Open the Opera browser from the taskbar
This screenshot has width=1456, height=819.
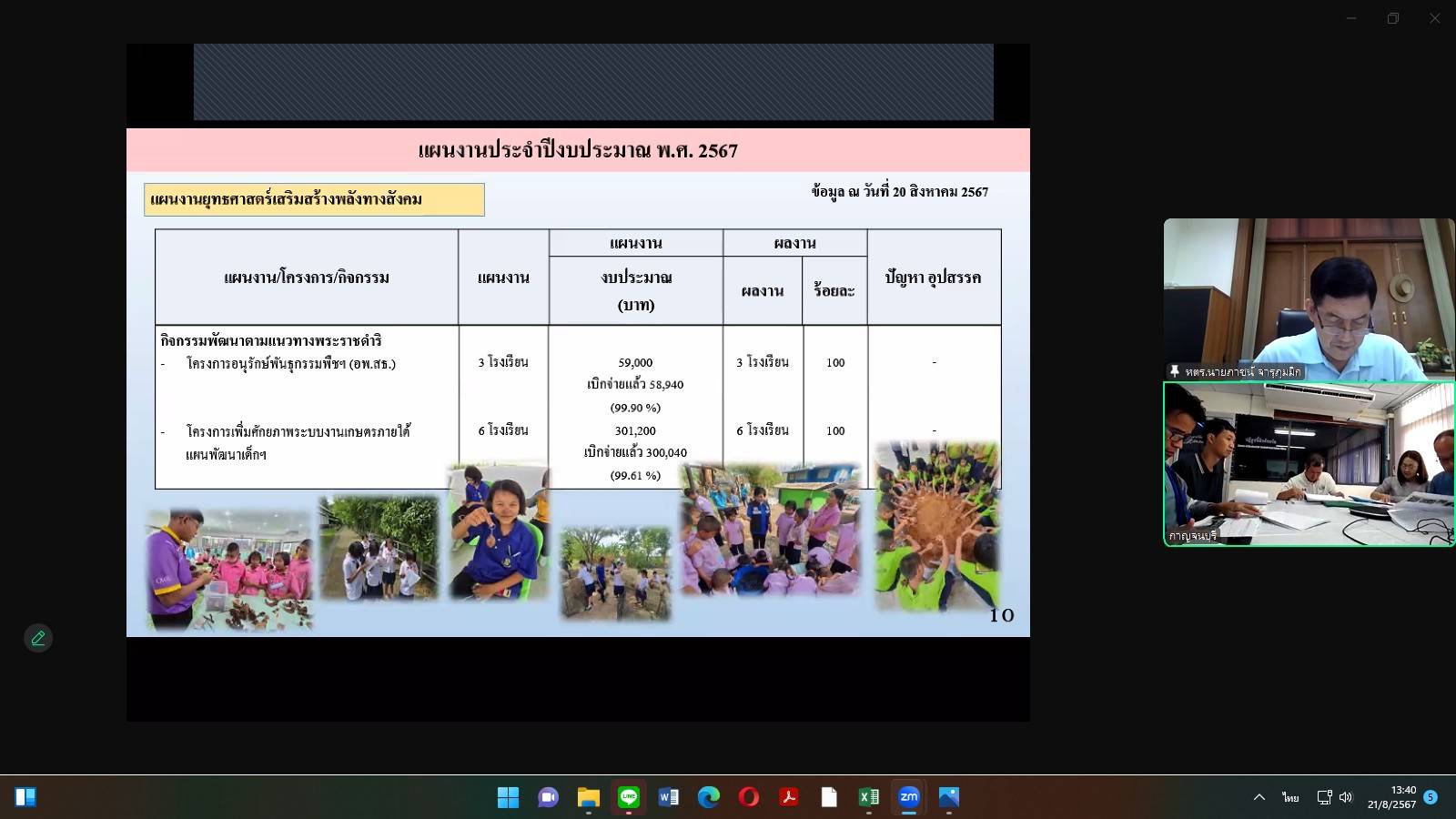tap(748, 797)
